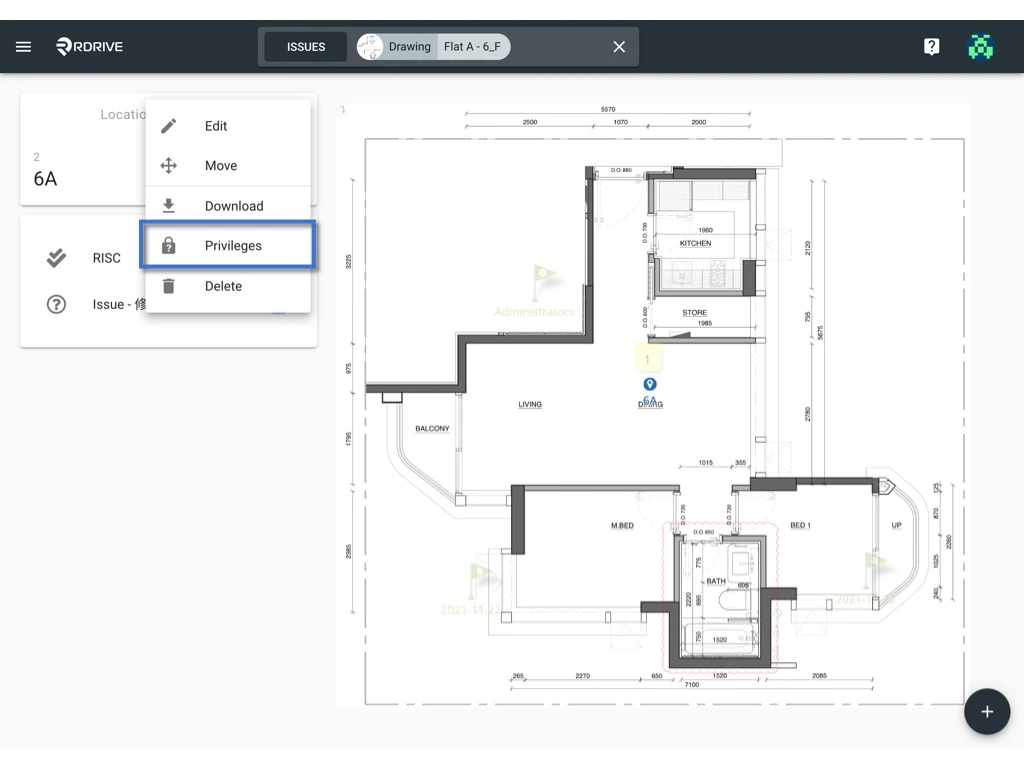The image size is (1024, 768).
Task: Close the drawing filter bar
Action: (x=619, y=46)
